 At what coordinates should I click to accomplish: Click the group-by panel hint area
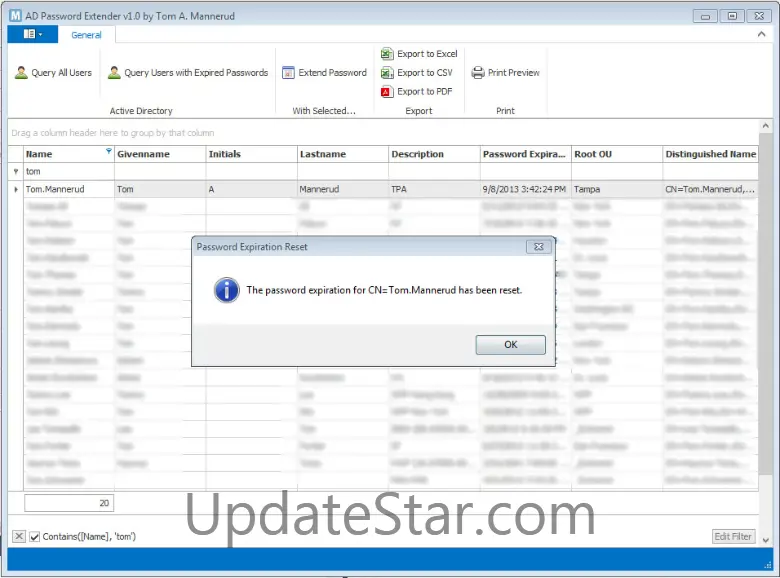click(x=113, y=133)
